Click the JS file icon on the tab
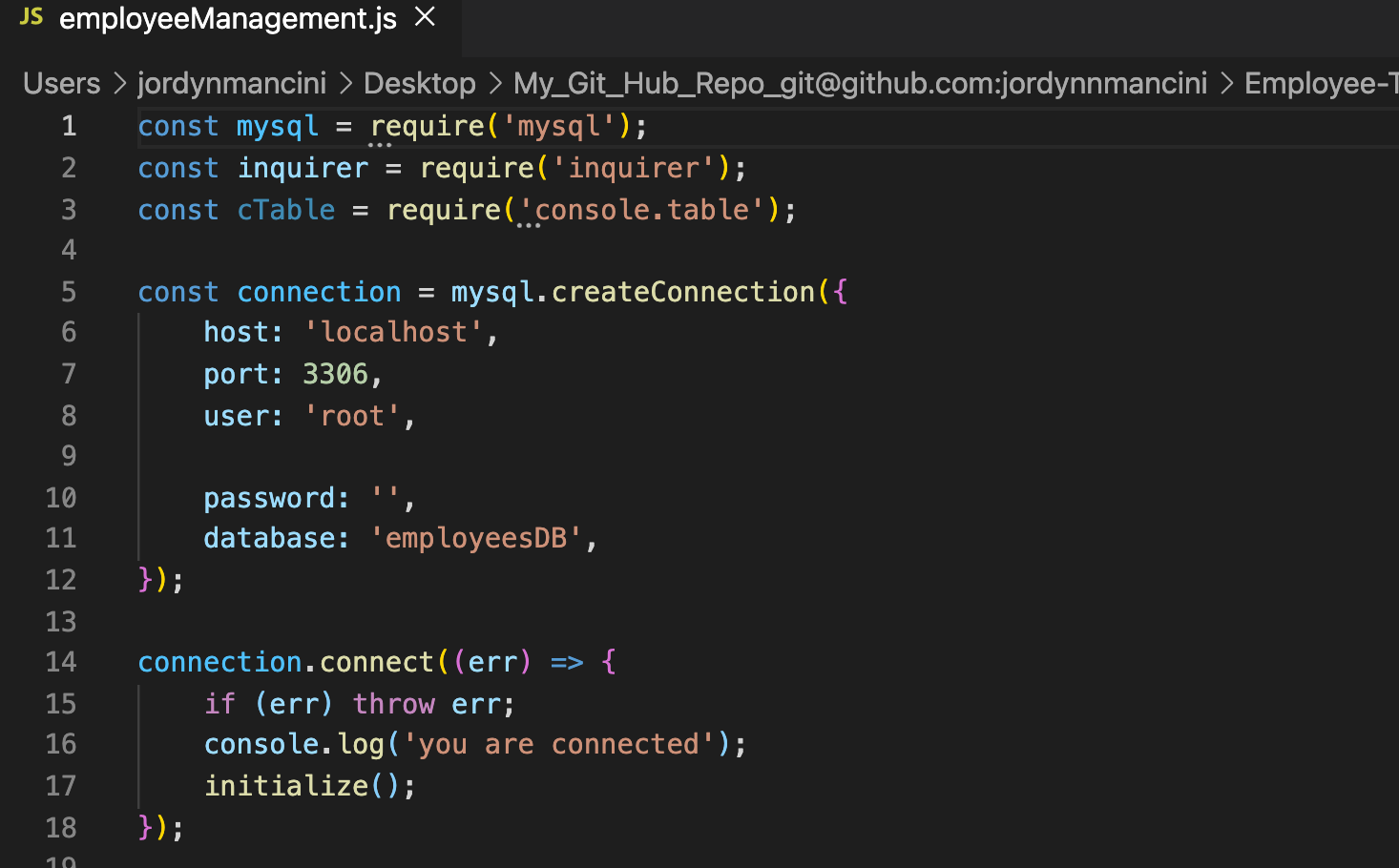Screen dimensions: 1399x868 (x=31, y=16)
